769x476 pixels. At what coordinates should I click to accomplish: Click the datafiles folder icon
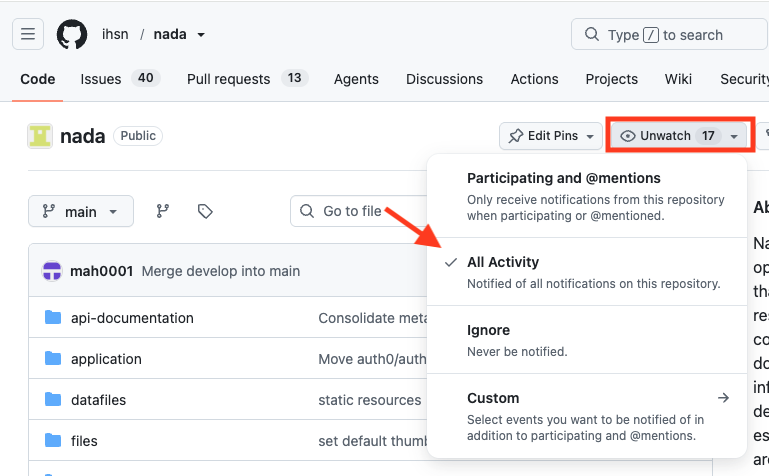(53, 400)
